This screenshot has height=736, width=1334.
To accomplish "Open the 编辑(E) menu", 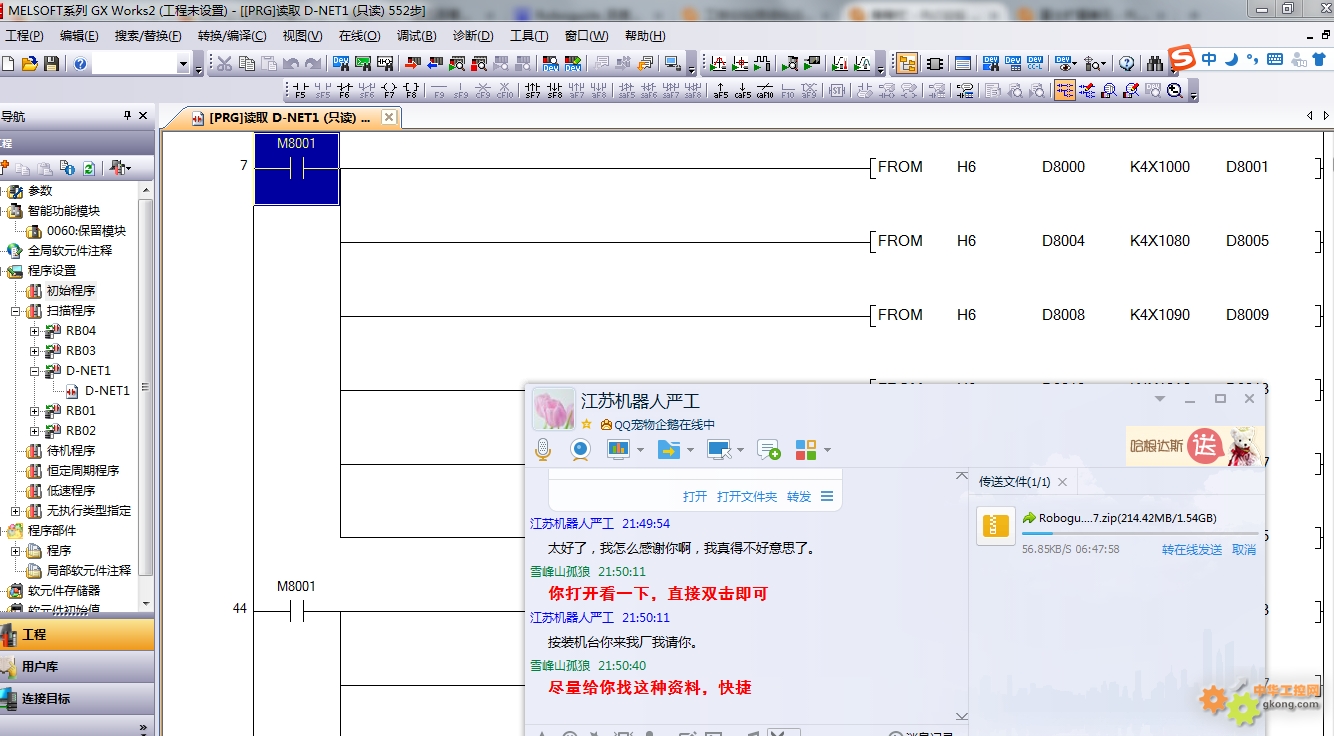I will [x=79, y=36].
